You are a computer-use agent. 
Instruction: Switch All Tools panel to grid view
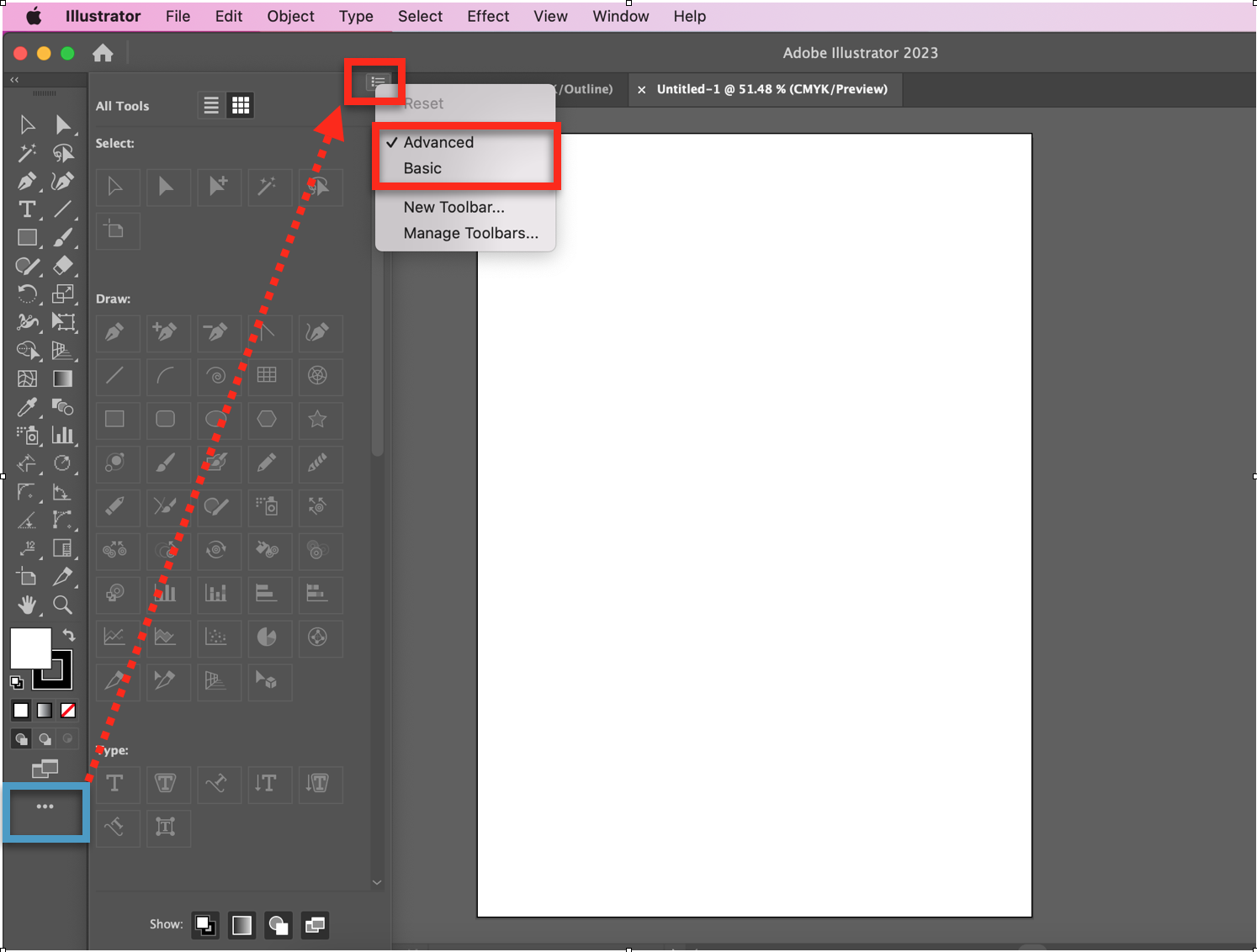click(x=241, y=104)
